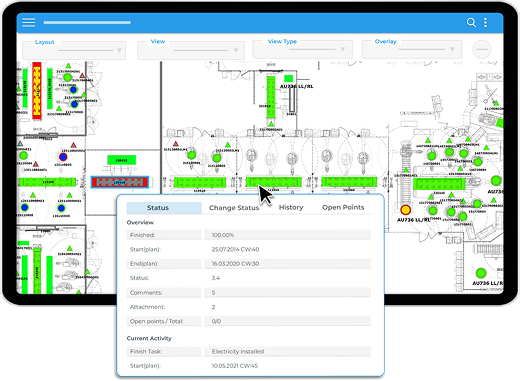Expand the Overlay dropdown
Screen dimensions: 521x381
[412, 50]
